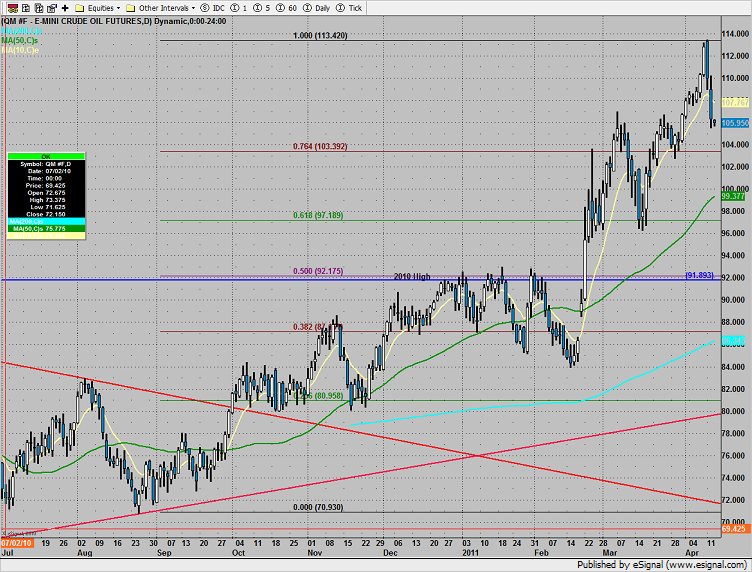
Task: Click the Close 72.150 row in cursor window
Action: click(x=46, y=214)
